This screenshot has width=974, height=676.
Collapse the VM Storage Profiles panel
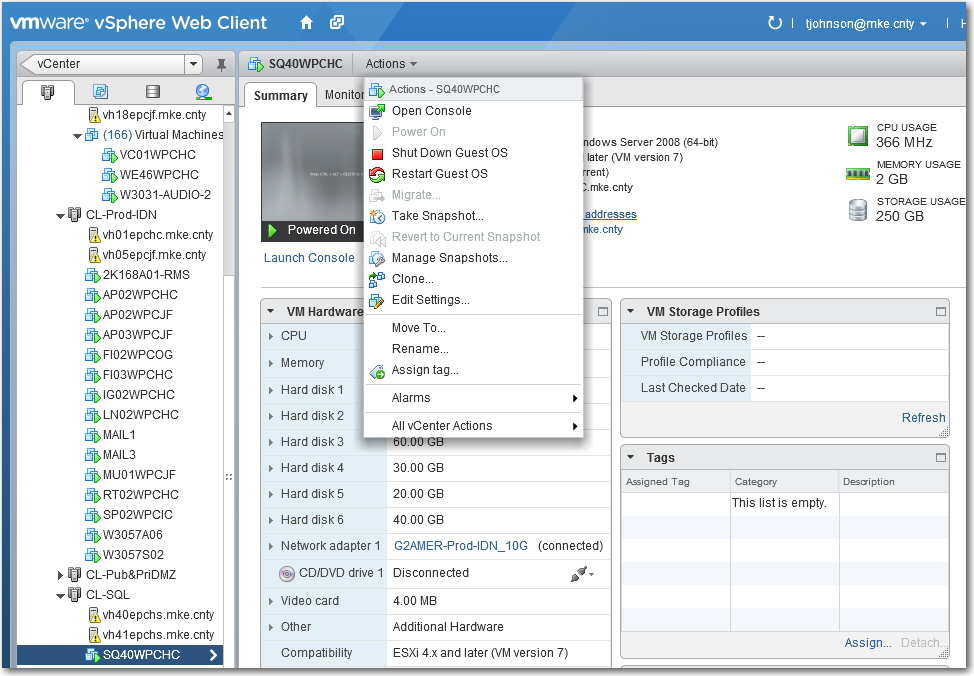click(630, 311)
